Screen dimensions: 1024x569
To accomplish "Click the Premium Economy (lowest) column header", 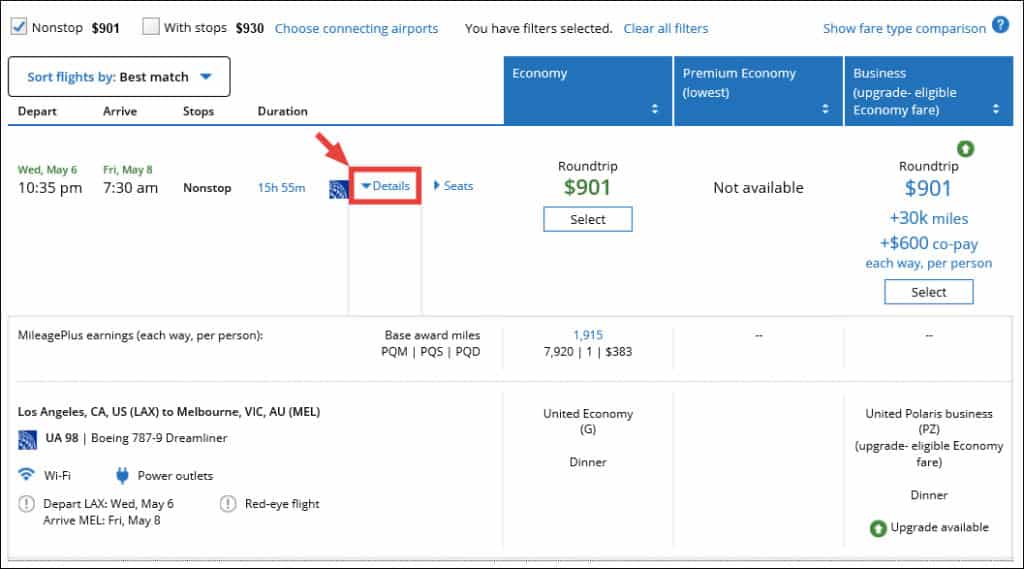I will tap(758, 91).
